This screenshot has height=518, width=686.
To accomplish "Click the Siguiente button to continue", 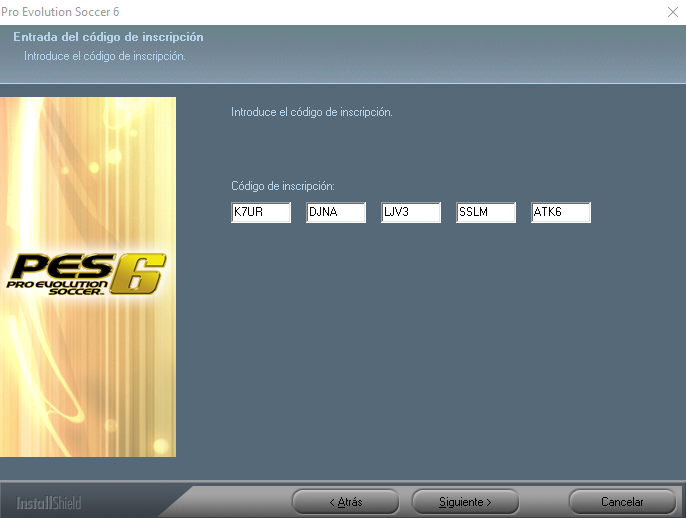I will [465, 501].
